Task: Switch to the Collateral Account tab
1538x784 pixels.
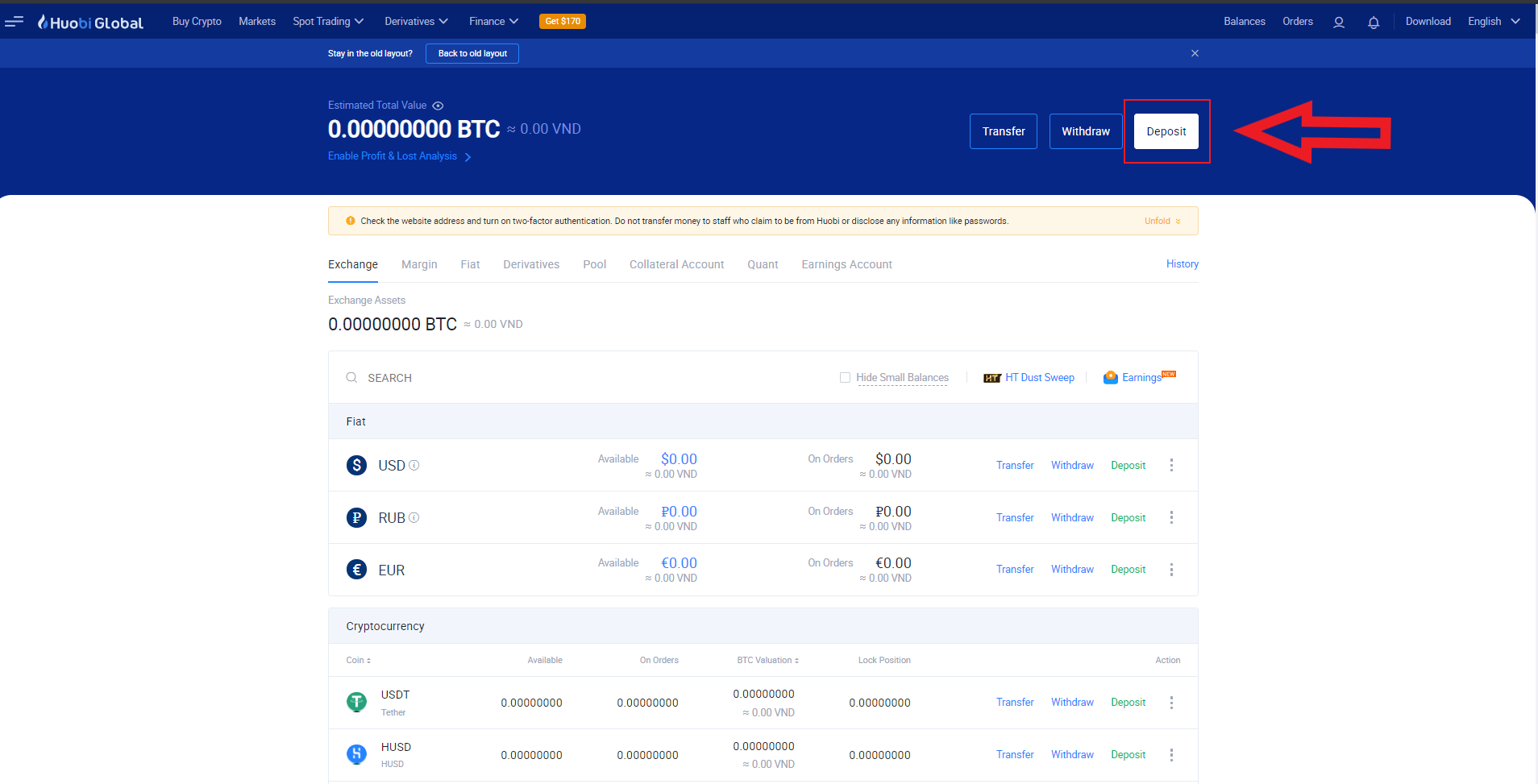Action: pos(676,264)
